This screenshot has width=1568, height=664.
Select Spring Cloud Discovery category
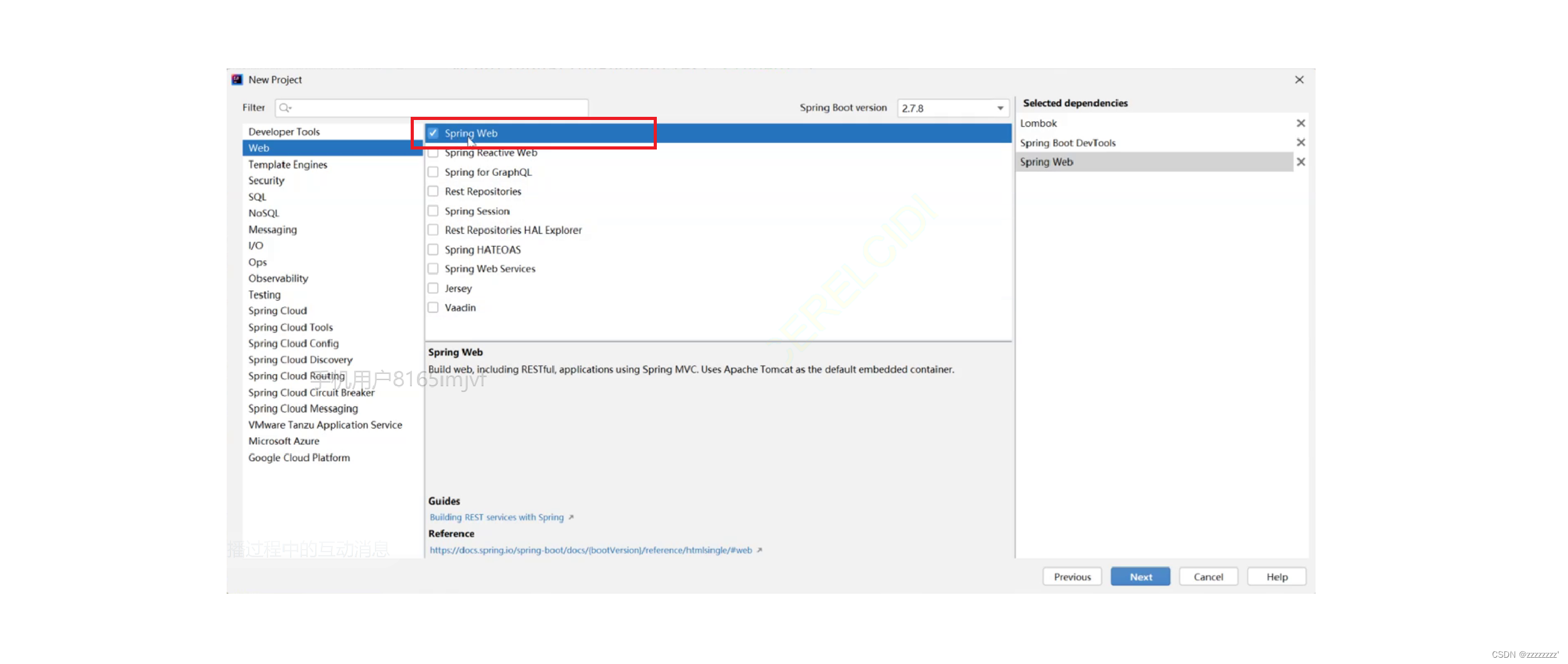click(x=332, y=360)
